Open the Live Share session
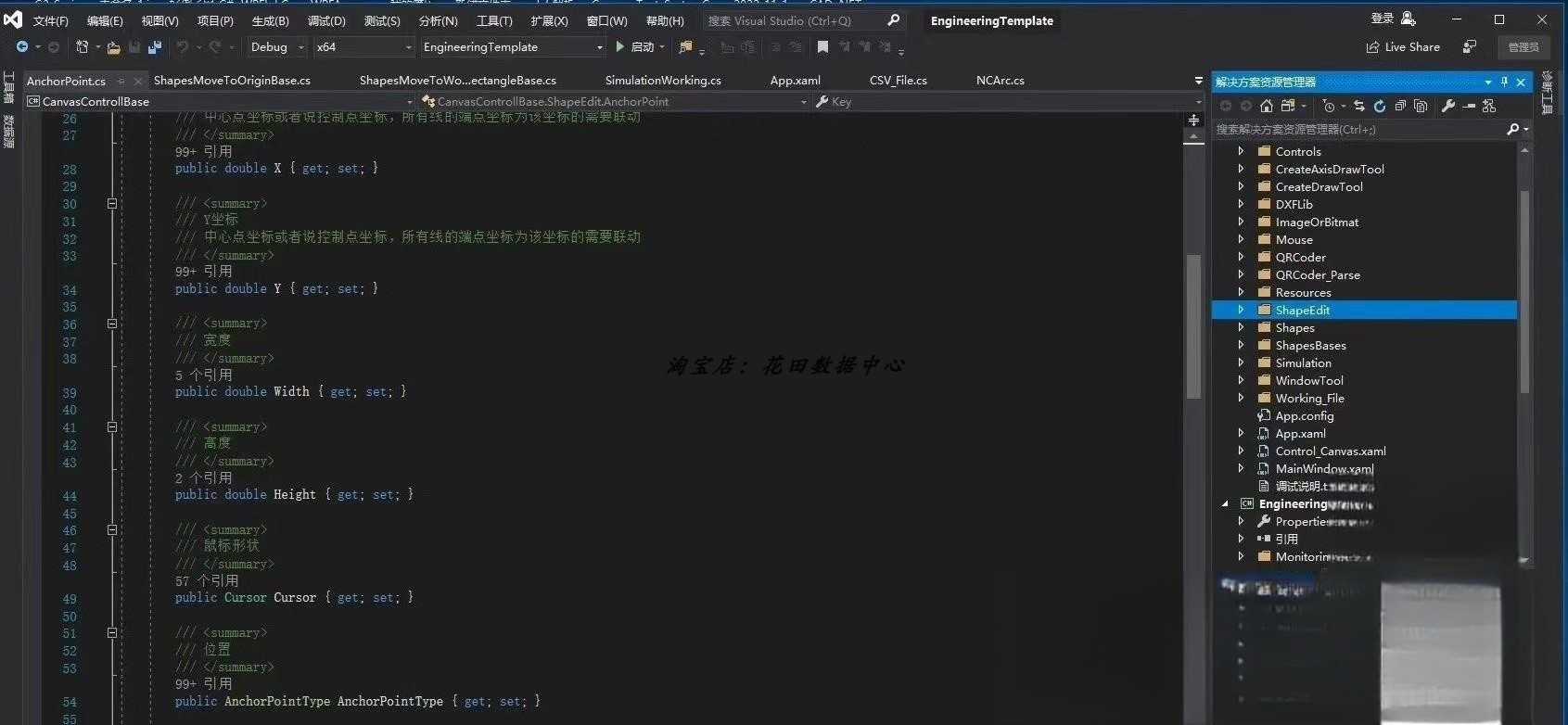This screenshot has height=725, width=1568. click(x=1403, y=46)
